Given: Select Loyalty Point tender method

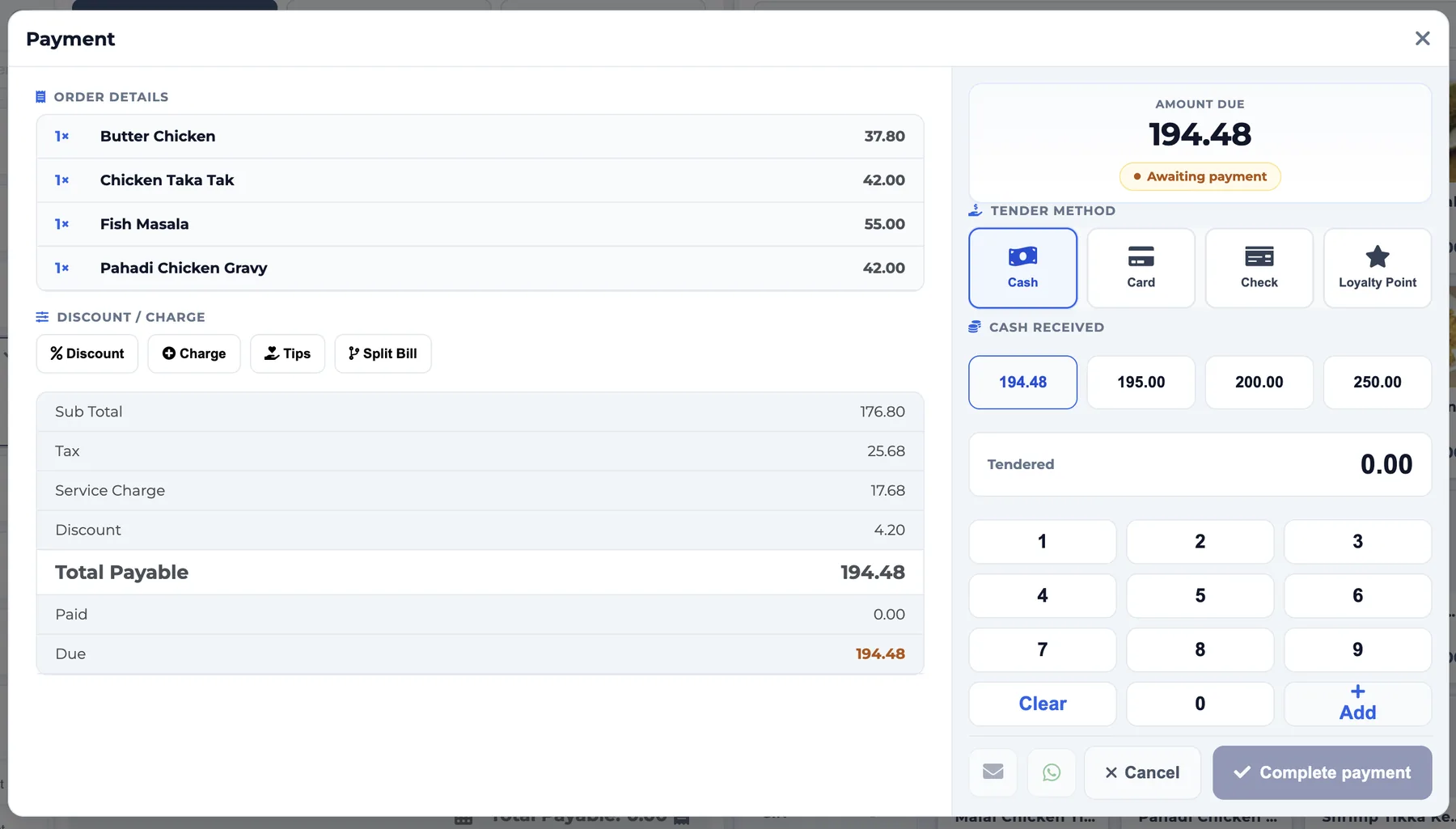Looking at the screenshot, I should pyautogui.click(x=1377, y=268).
